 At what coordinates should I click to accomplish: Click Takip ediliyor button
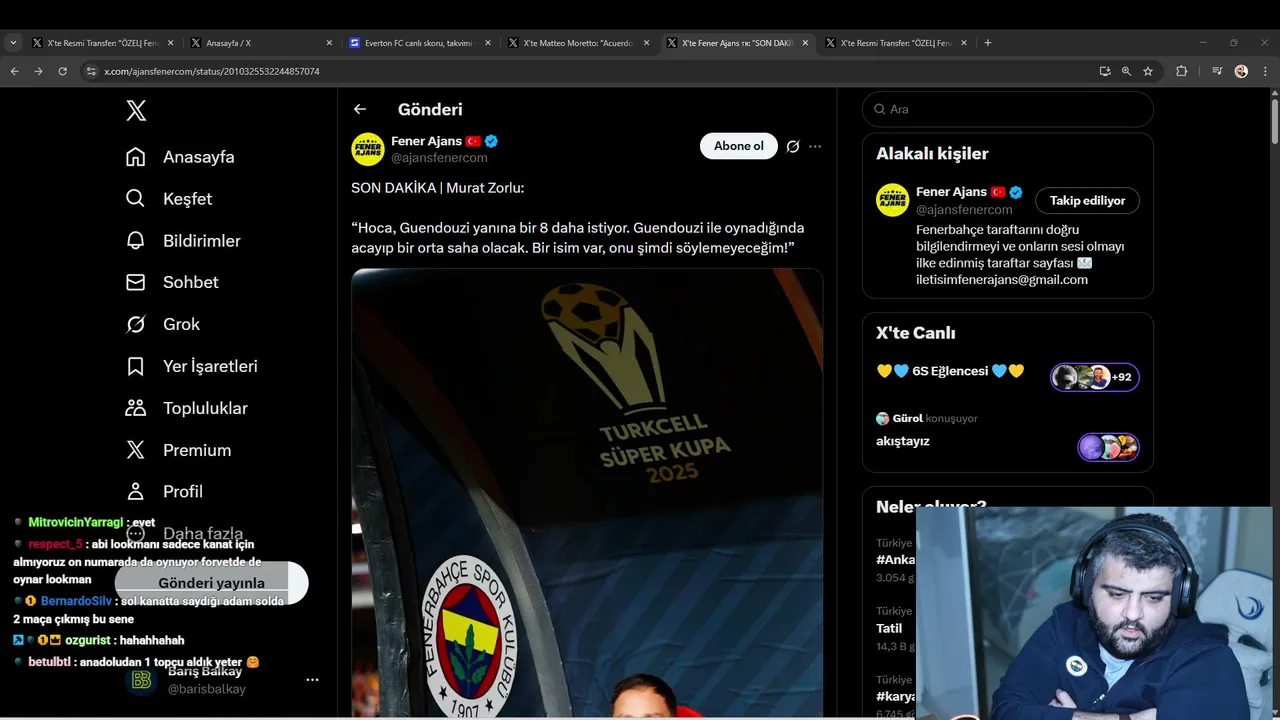click(1087, 200)
